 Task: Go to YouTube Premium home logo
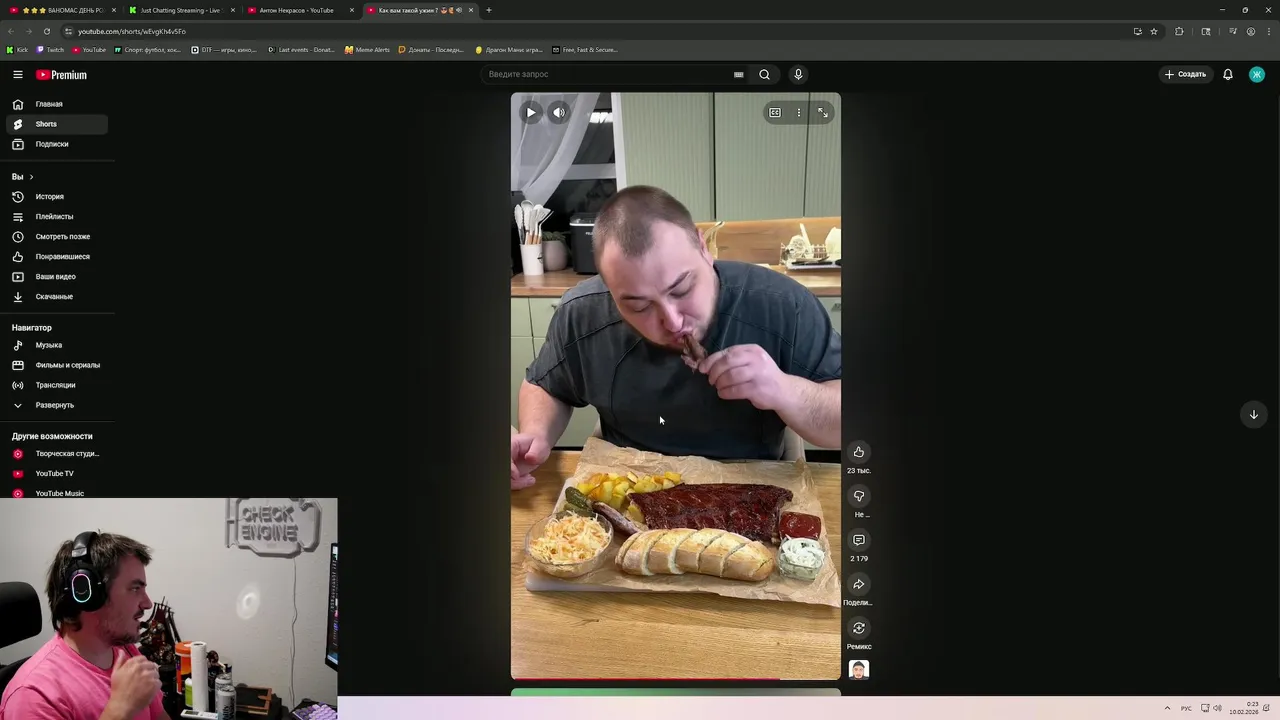(x=62, y=75)
